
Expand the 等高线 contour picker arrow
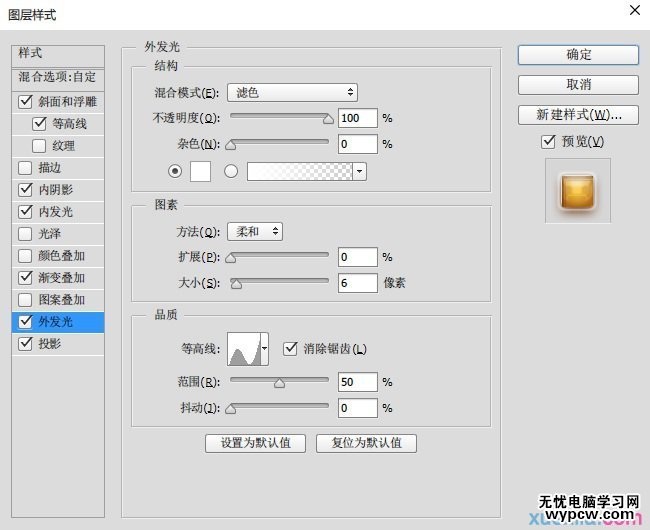[264, 348]
